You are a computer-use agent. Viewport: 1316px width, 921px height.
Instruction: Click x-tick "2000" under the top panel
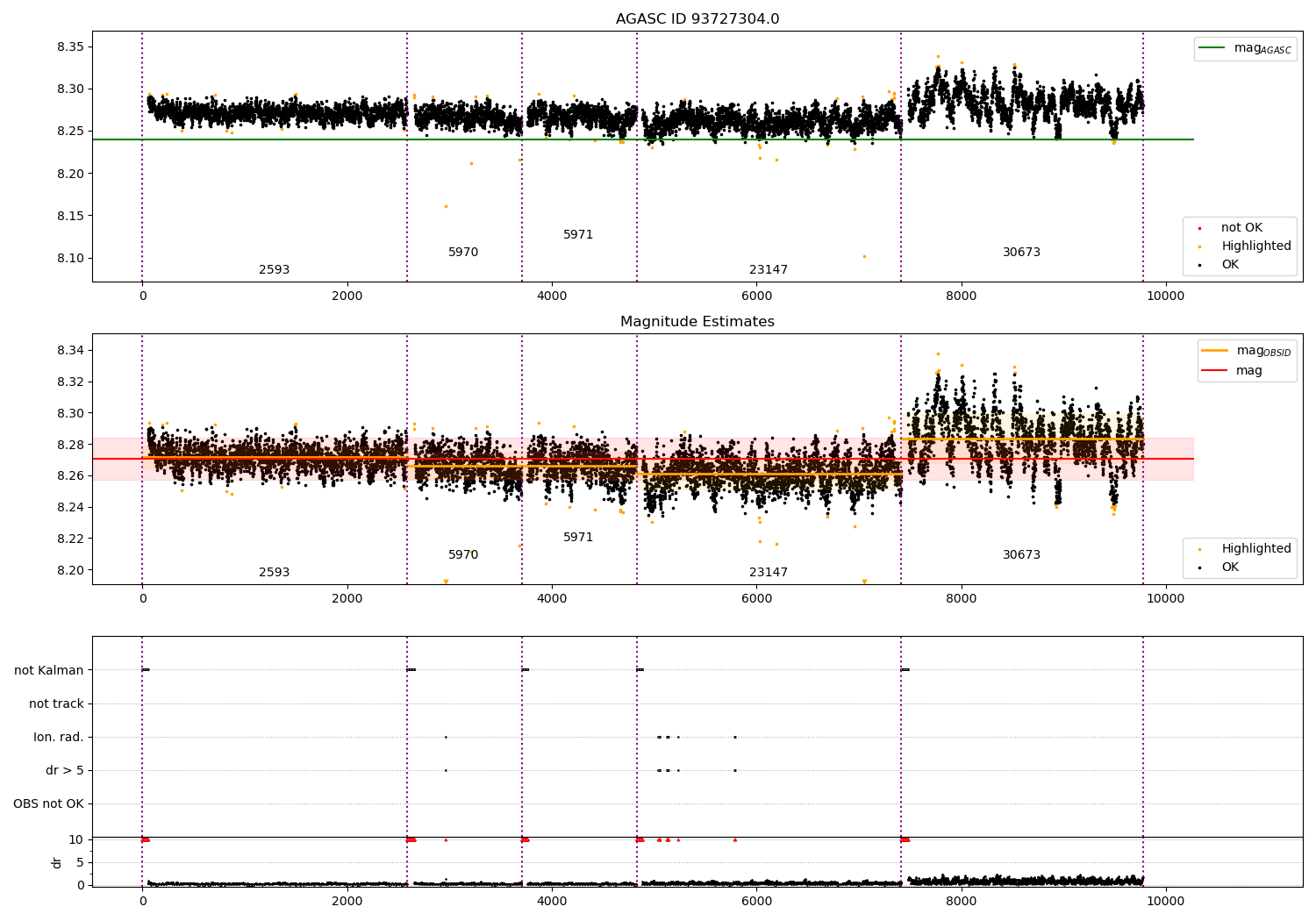pos(347,296)
